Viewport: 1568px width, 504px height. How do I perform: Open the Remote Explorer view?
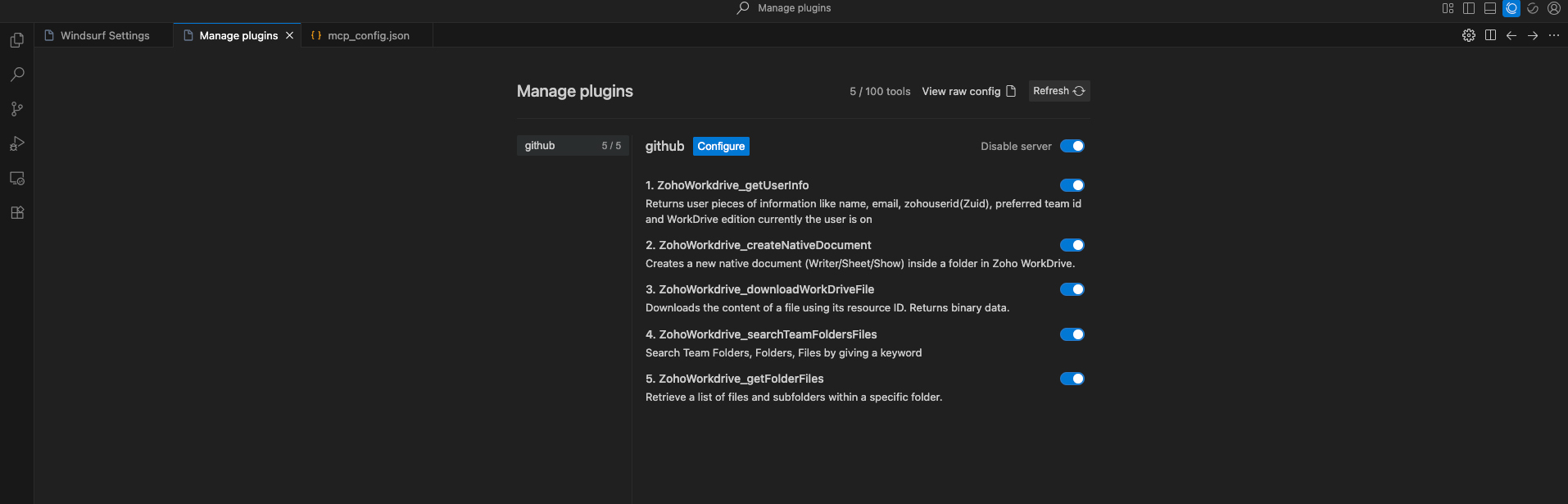click(16, 178)
